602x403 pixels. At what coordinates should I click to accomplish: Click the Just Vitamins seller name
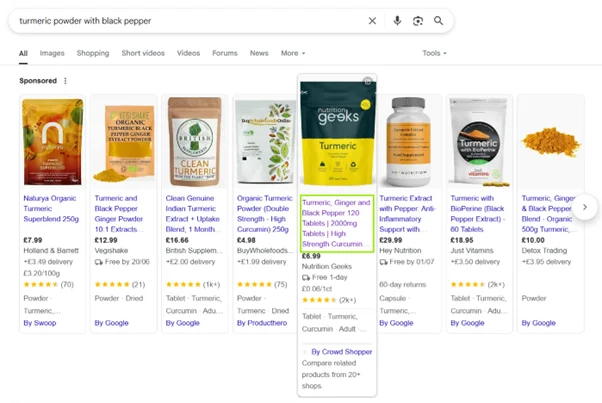(x=472, y=251)
